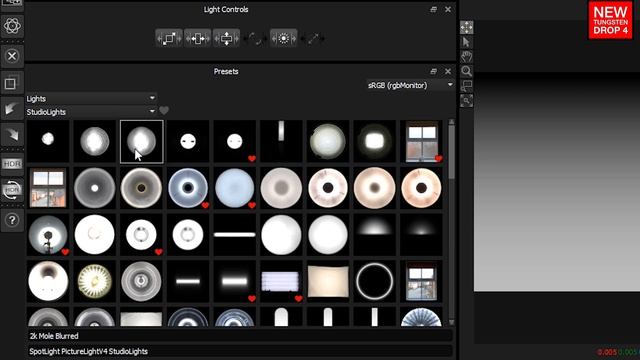Screen dimensions: 640x360
Task: Select the cream fabric softbox thumbnail
Action: pyautogui.click(x=328, y=281)
